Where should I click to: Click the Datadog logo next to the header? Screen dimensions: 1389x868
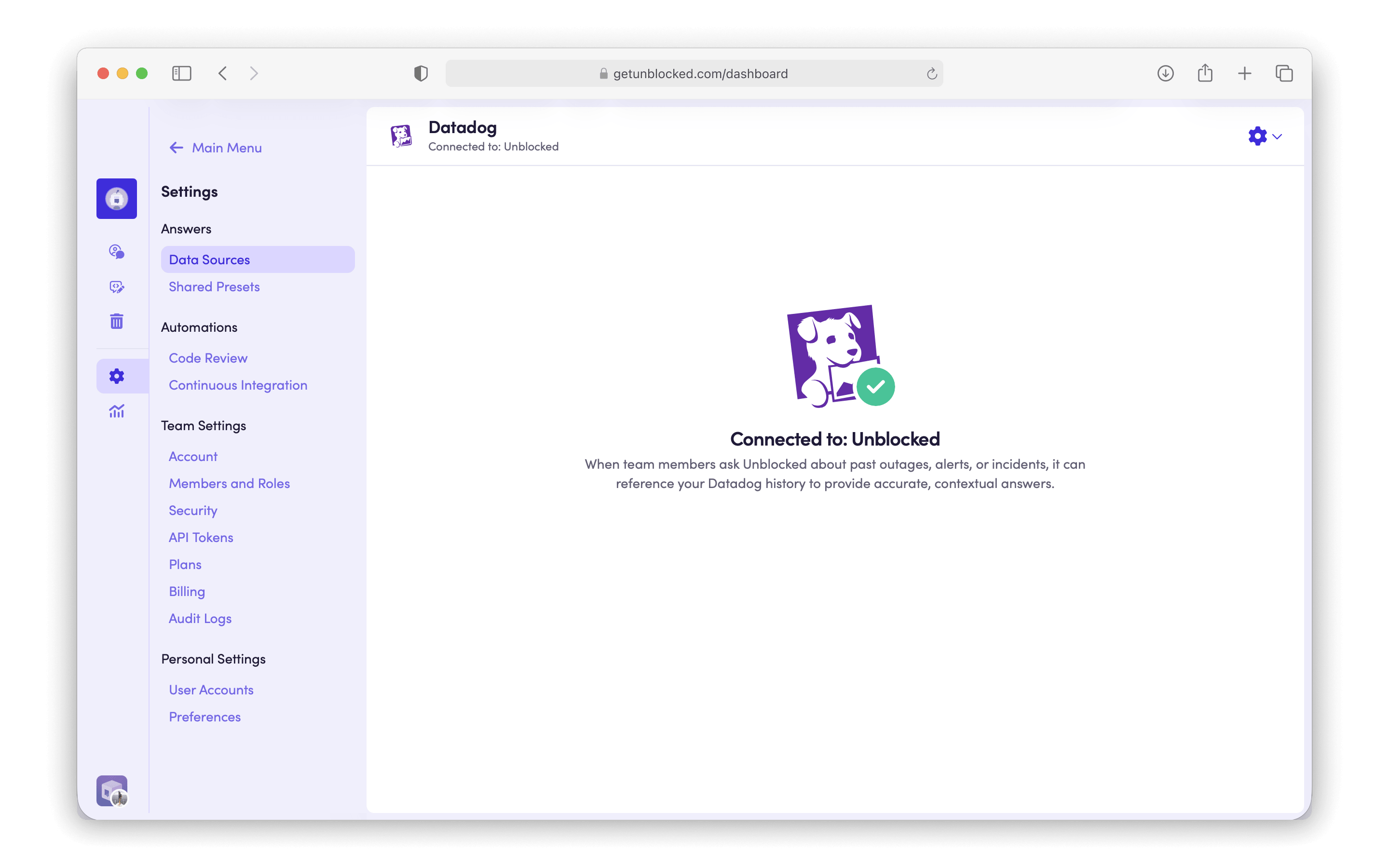[x=402, y=136]
